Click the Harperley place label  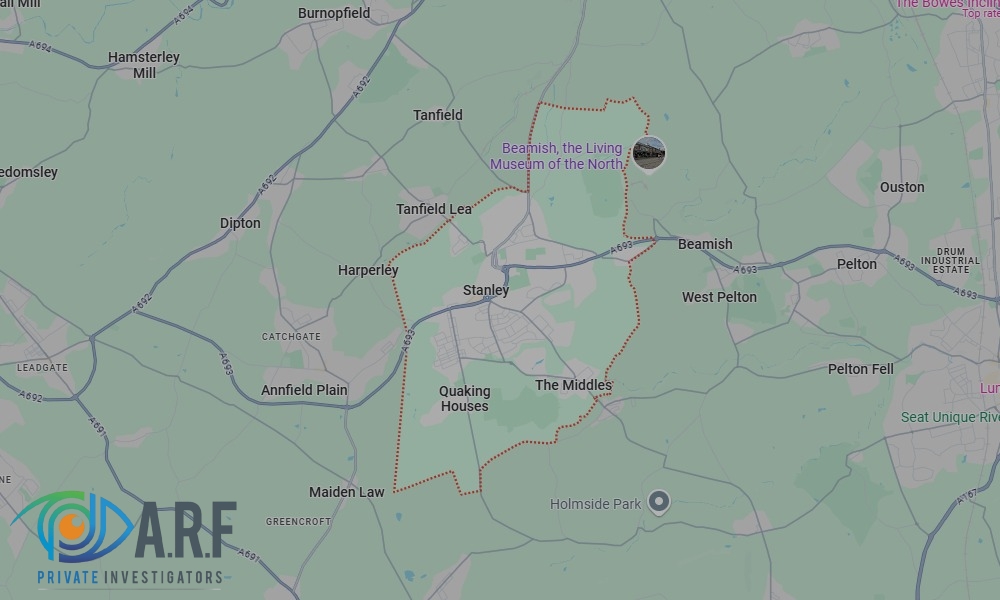click(368, 270)
